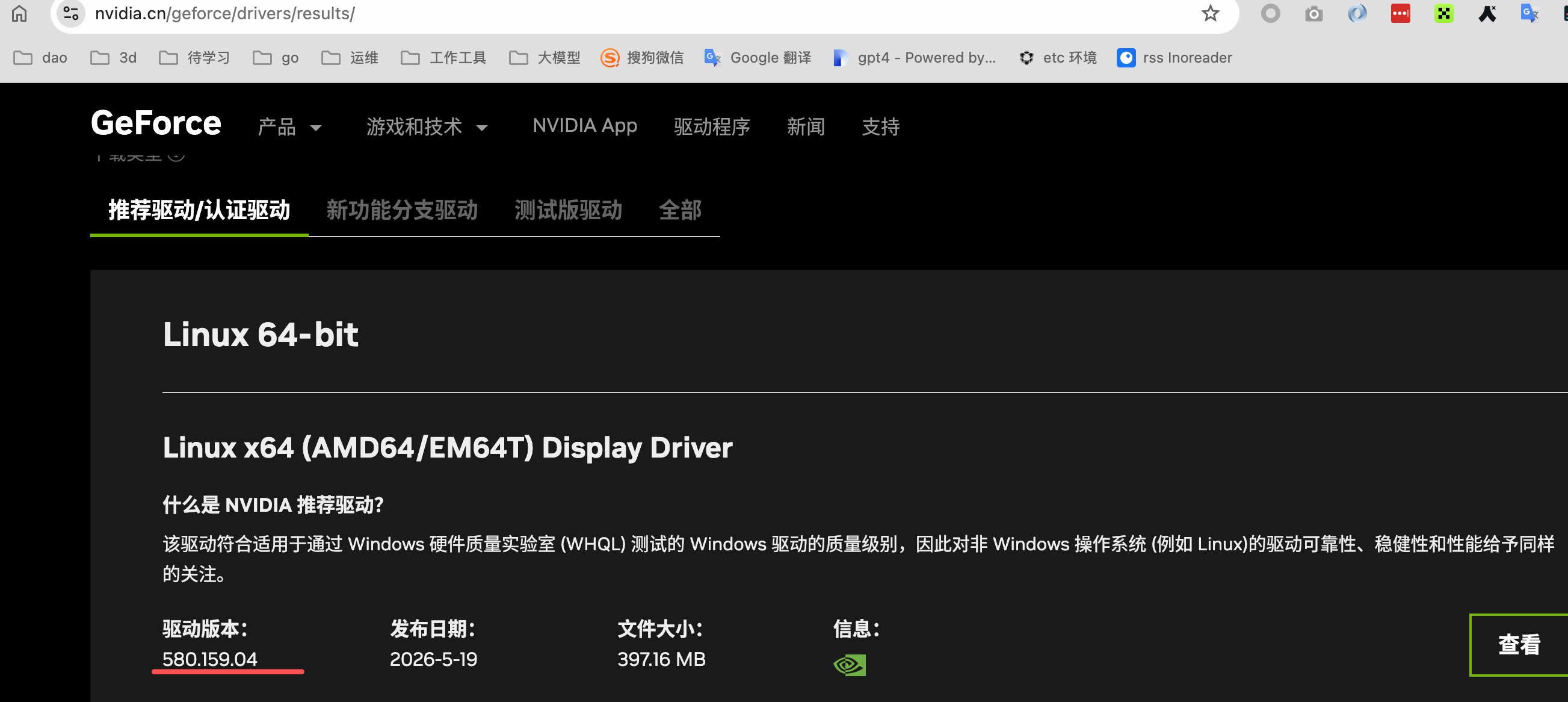Open the go bookmark folder

point(276,58)
